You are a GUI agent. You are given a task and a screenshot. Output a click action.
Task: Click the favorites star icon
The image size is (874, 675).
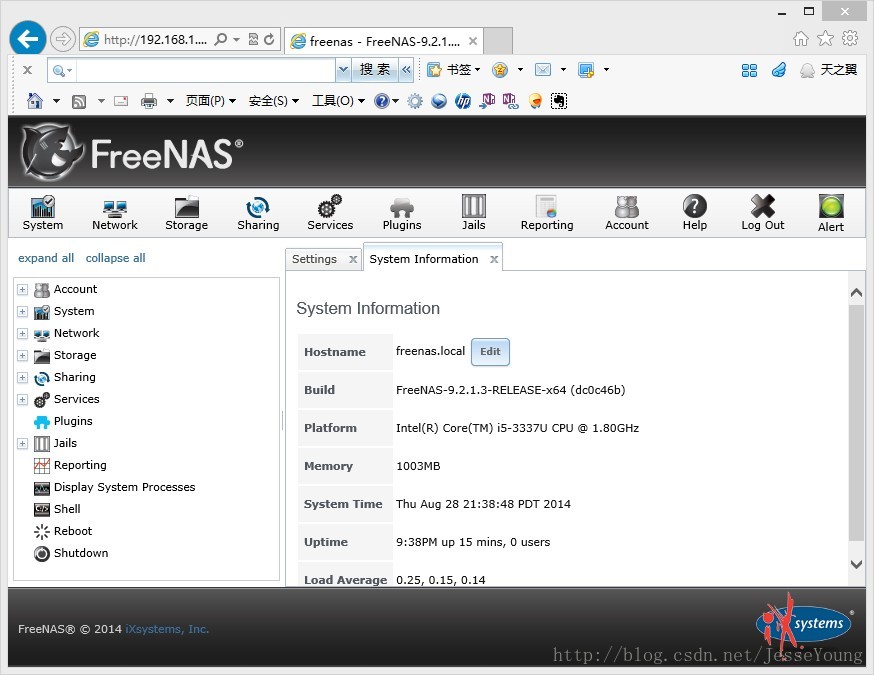coord(826,38)
